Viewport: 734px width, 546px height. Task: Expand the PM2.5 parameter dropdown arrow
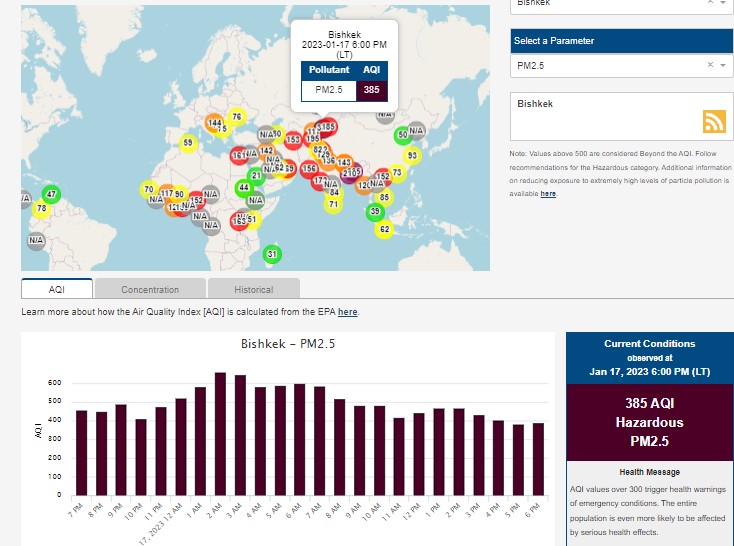pos(724,65)
